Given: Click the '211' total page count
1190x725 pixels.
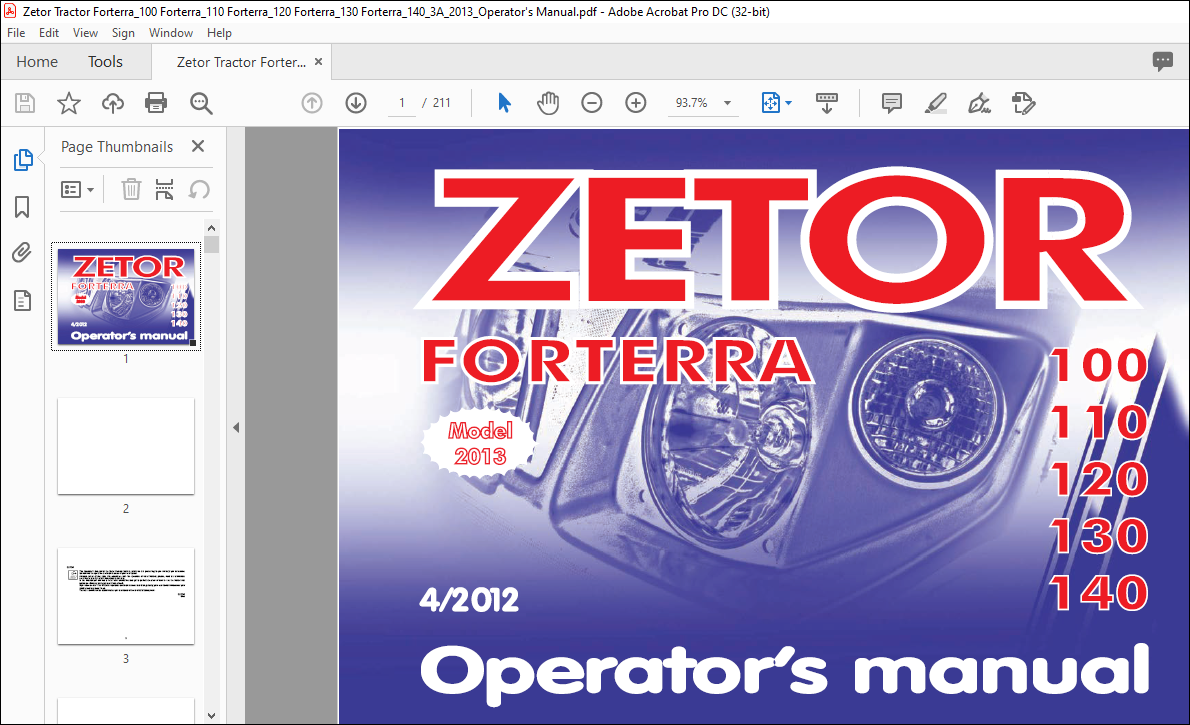Looking at the screenshot, I should (442, 102).
